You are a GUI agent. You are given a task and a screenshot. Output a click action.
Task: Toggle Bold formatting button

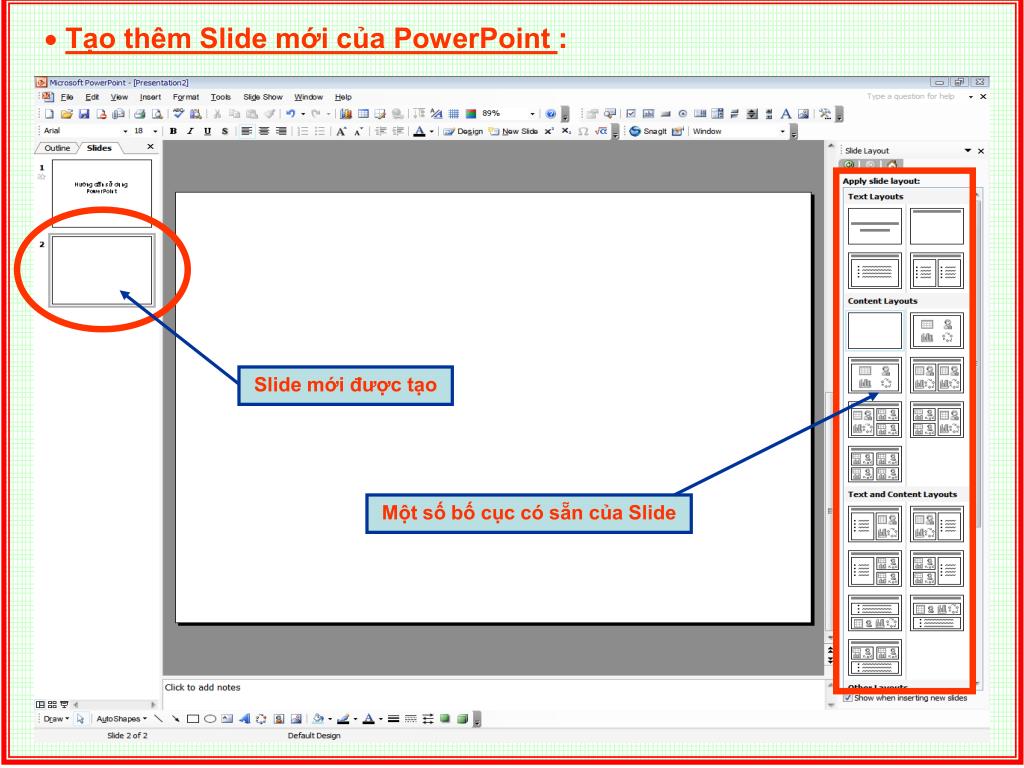point(173,131)
